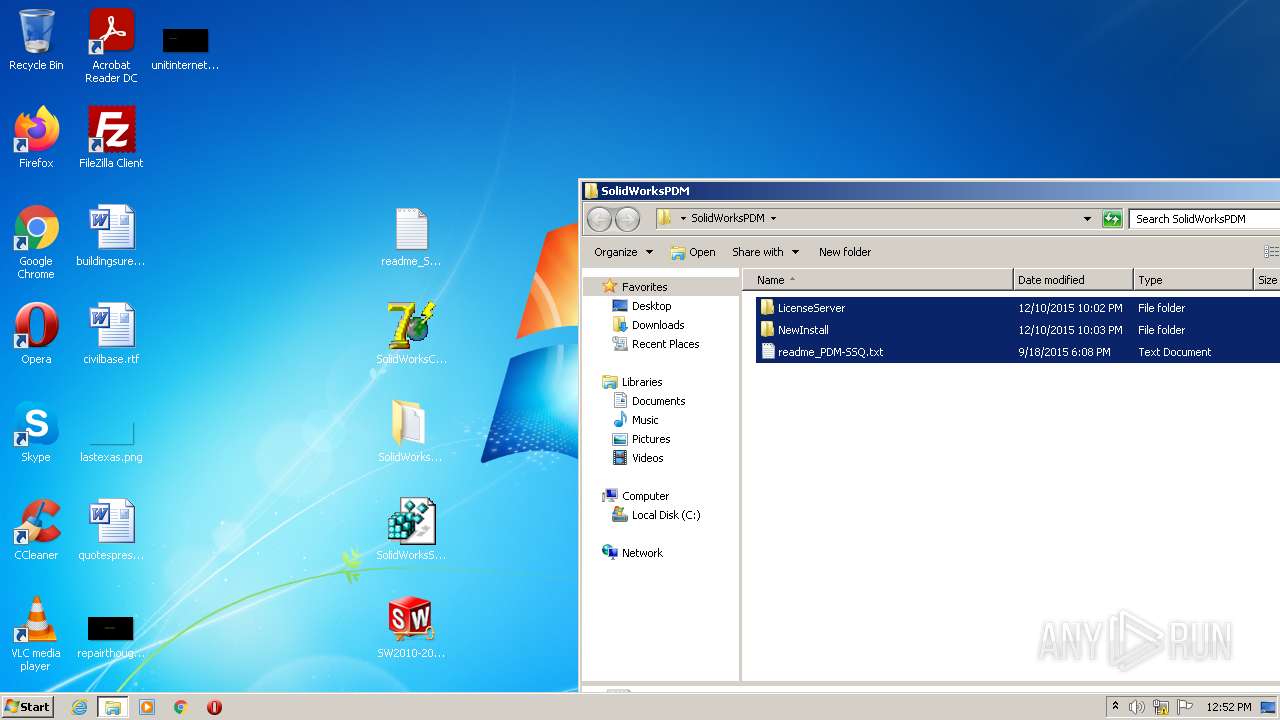
Task: Sort by Date modified column
Action: pos(1074,280)
